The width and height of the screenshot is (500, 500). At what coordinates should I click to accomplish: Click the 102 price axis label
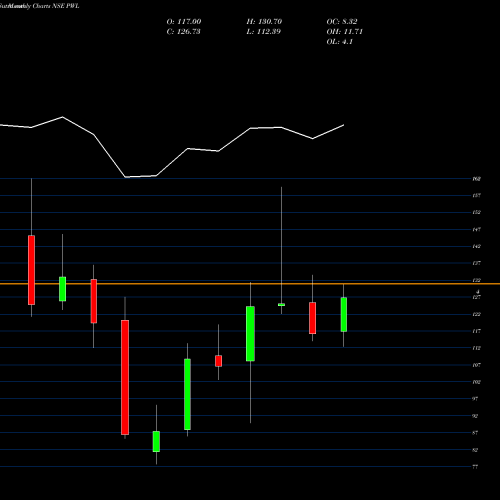point(477,382)
